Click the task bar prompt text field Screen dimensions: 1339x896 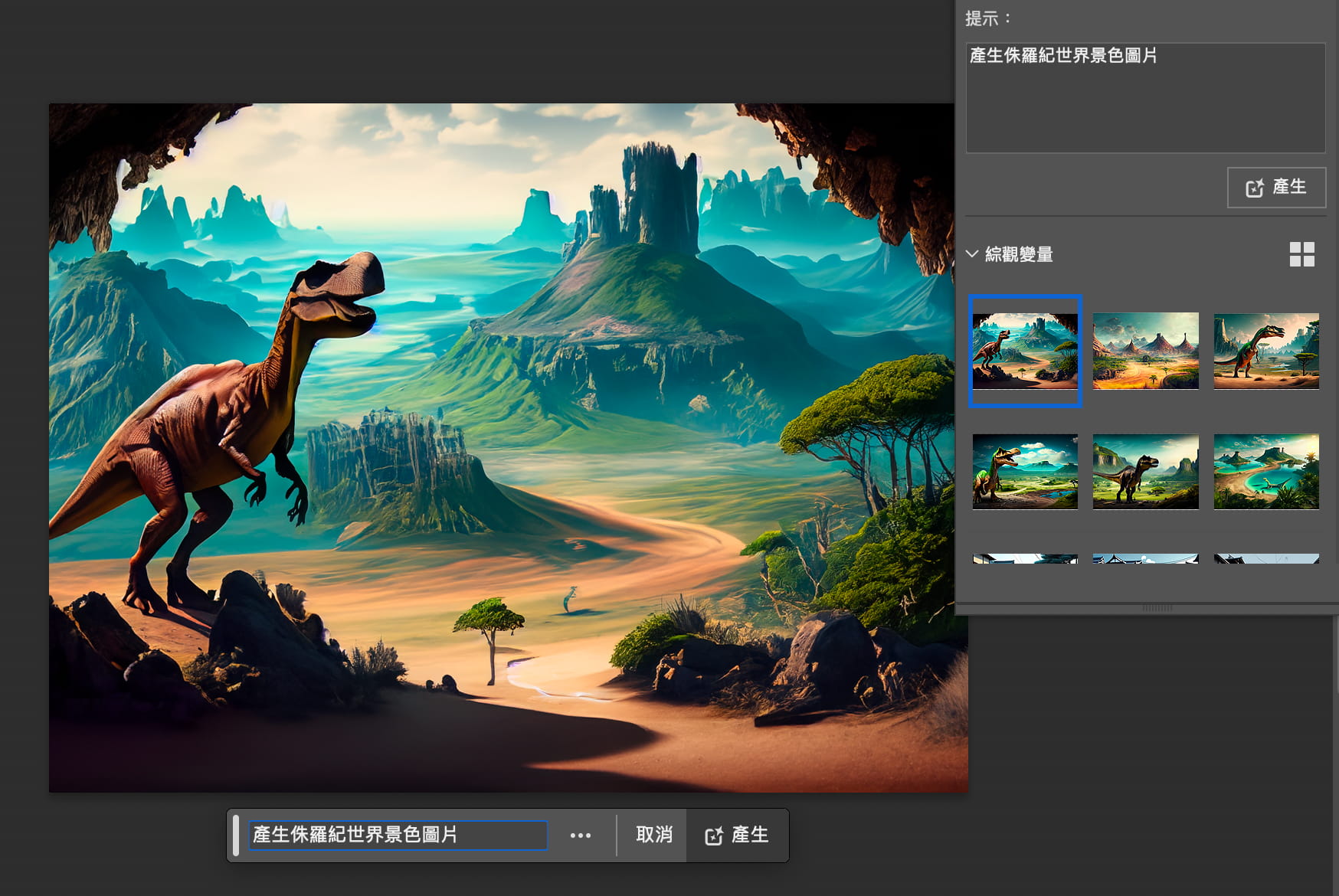(x=398, y=835)
